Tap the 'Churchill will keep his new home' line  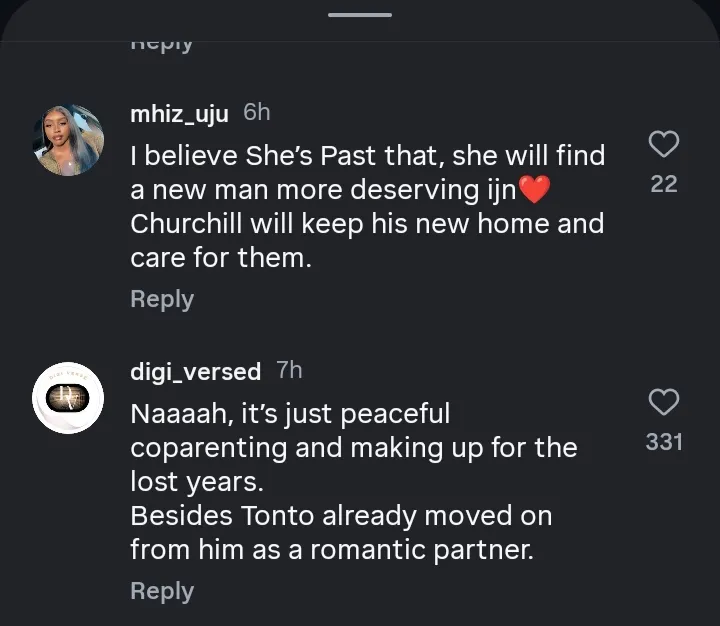click(x=367, y=223)
